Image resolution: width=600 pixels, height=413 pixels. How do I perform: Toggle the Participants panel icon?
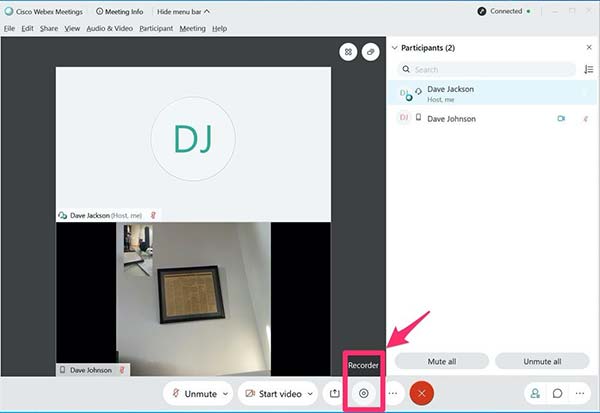pos(535,393)
